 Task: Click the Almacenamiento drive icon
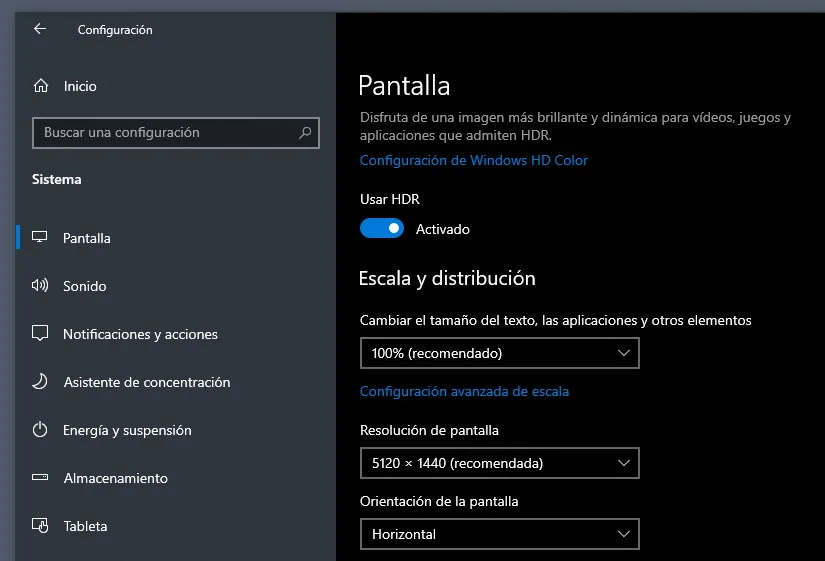[40, 477]
